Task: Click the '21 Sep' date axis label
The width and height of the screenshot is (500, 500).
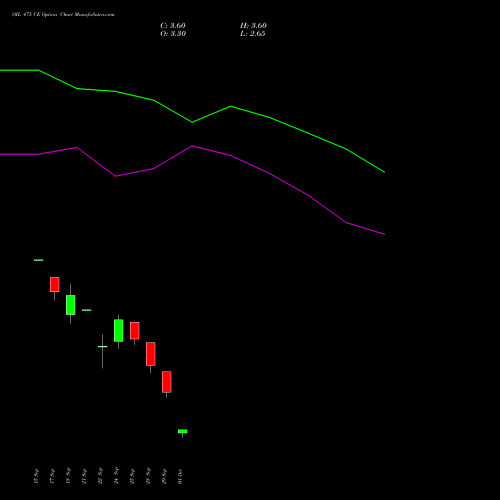Action: (84, 476)
